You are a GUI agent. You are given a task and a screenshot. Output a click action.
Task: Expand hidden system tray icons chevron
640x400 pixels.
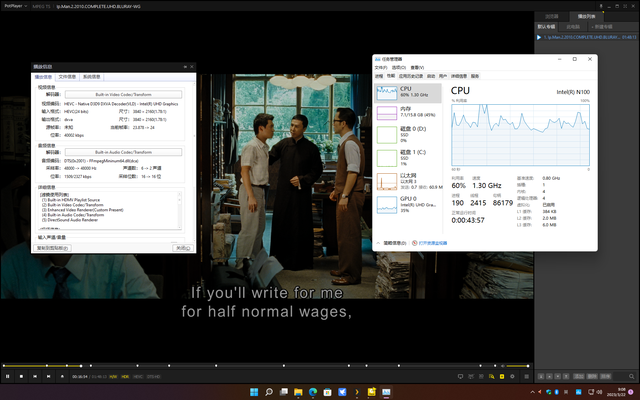pyautogui.click(x=532, y=392)
